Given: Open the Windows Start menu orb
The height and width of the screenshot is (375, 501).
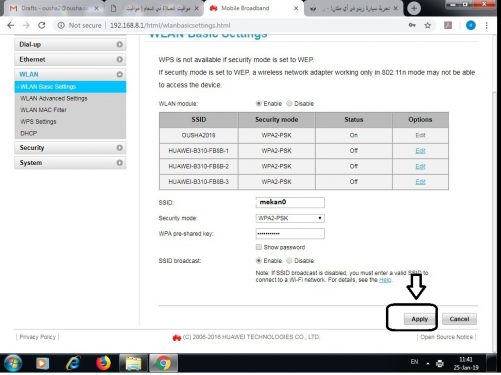Looking at the screenshot, I should [x=13, y=363].
